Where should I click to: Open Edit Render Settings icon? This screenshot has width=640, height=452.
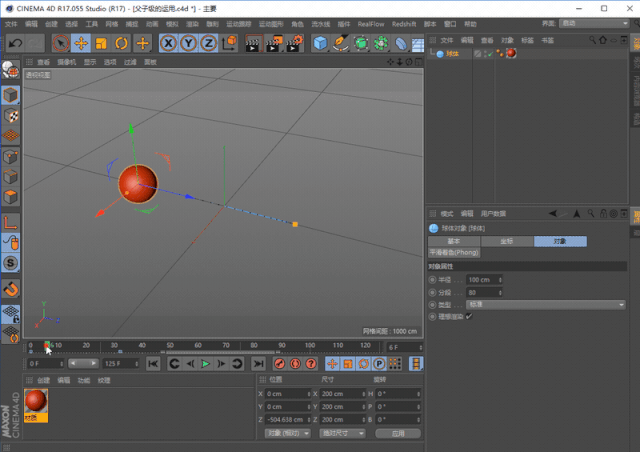coord(295,43)
